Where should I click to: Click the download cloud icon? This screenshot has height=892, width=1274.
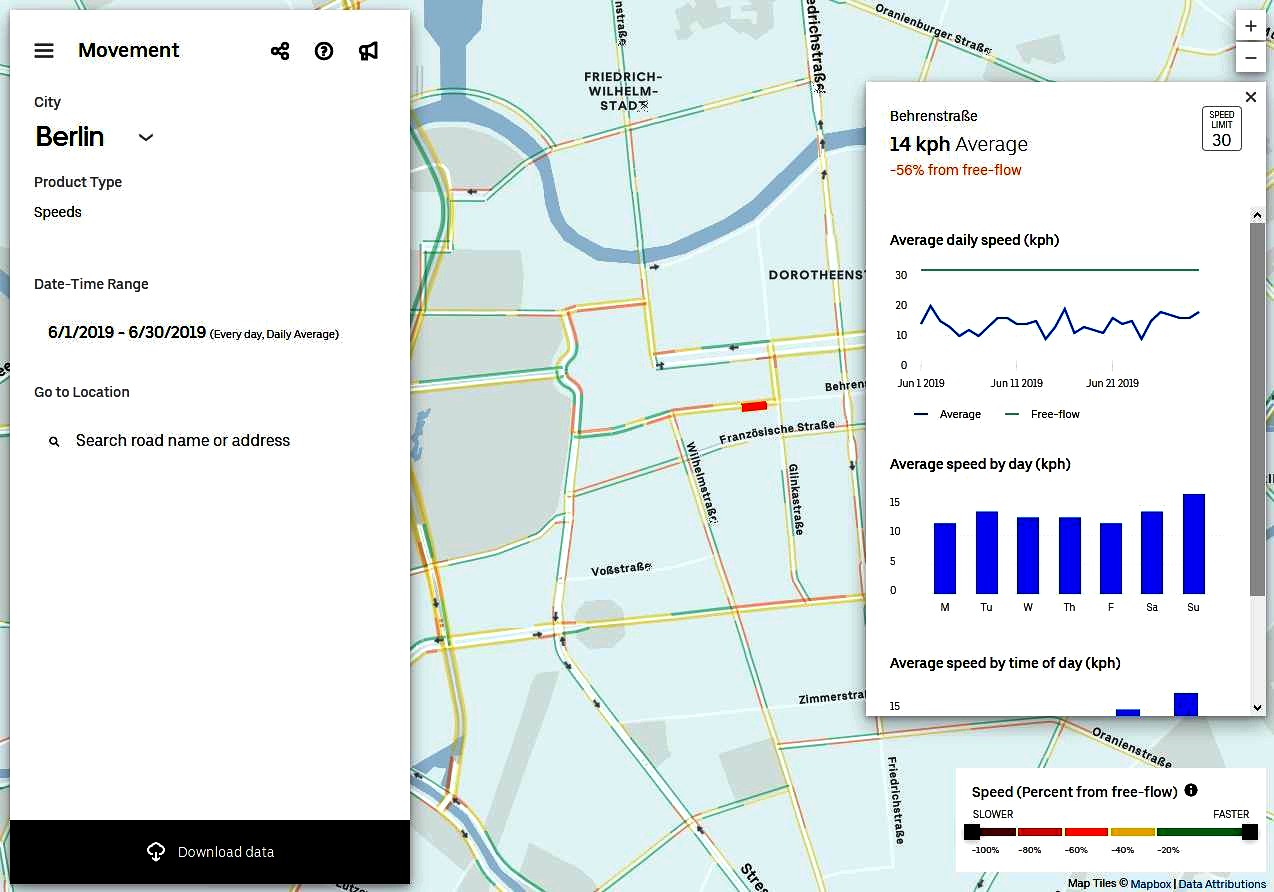pyautogui.click(x=156, y=851)
